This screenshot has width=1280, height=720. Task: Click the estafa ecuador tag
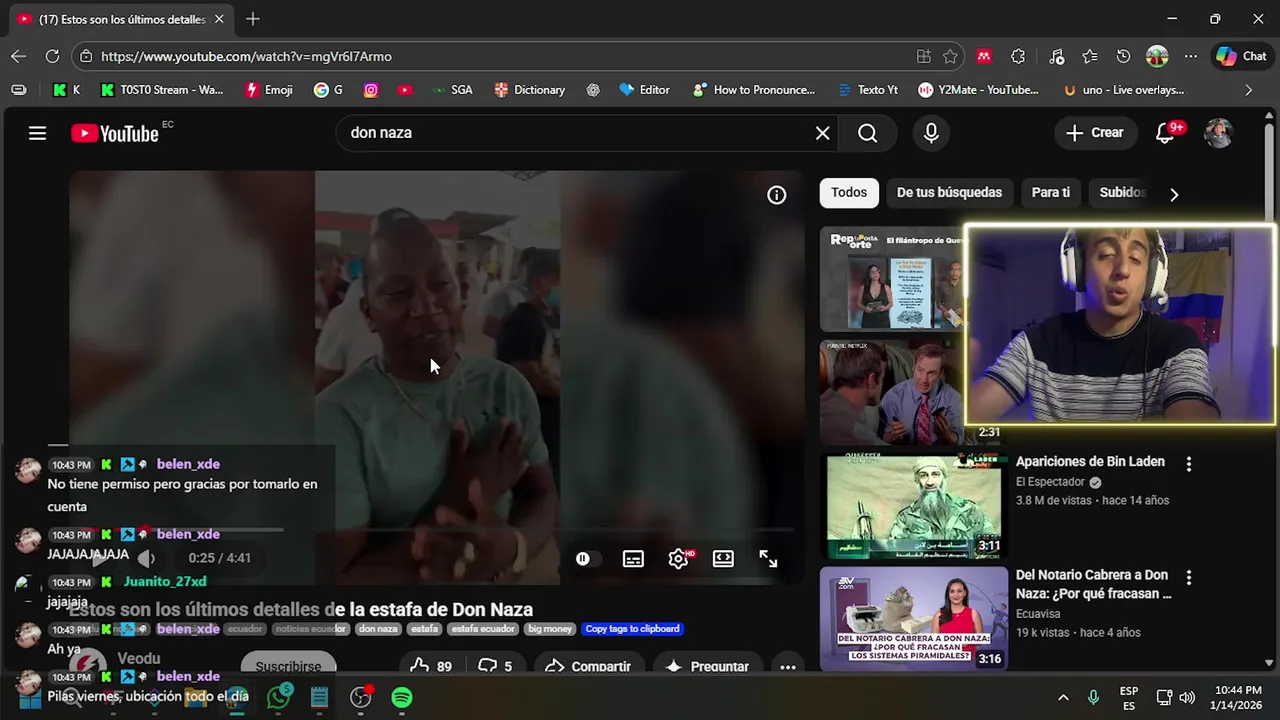point(483,629)
